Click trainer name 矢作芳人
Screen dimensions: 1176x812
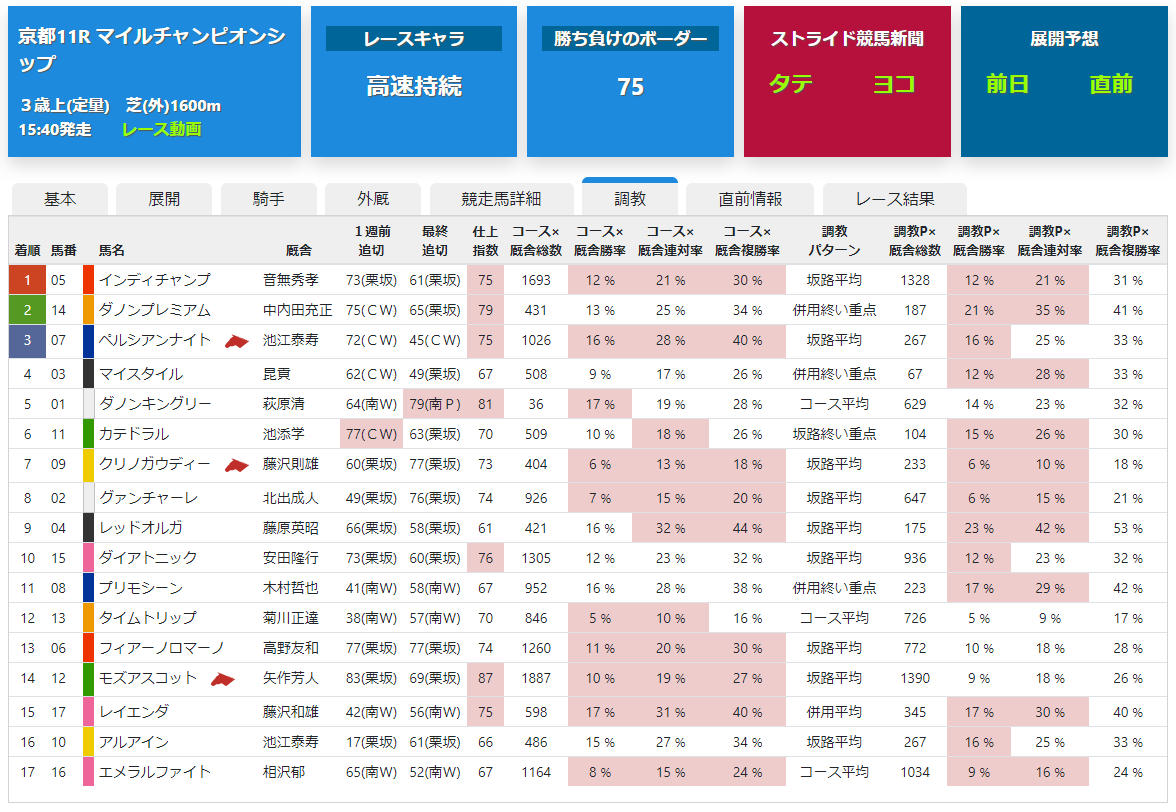(x=291, y=678)
